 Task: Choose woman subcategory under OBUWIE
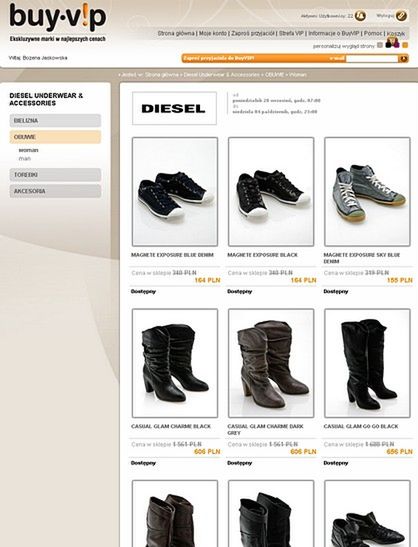tap(28, 150)
